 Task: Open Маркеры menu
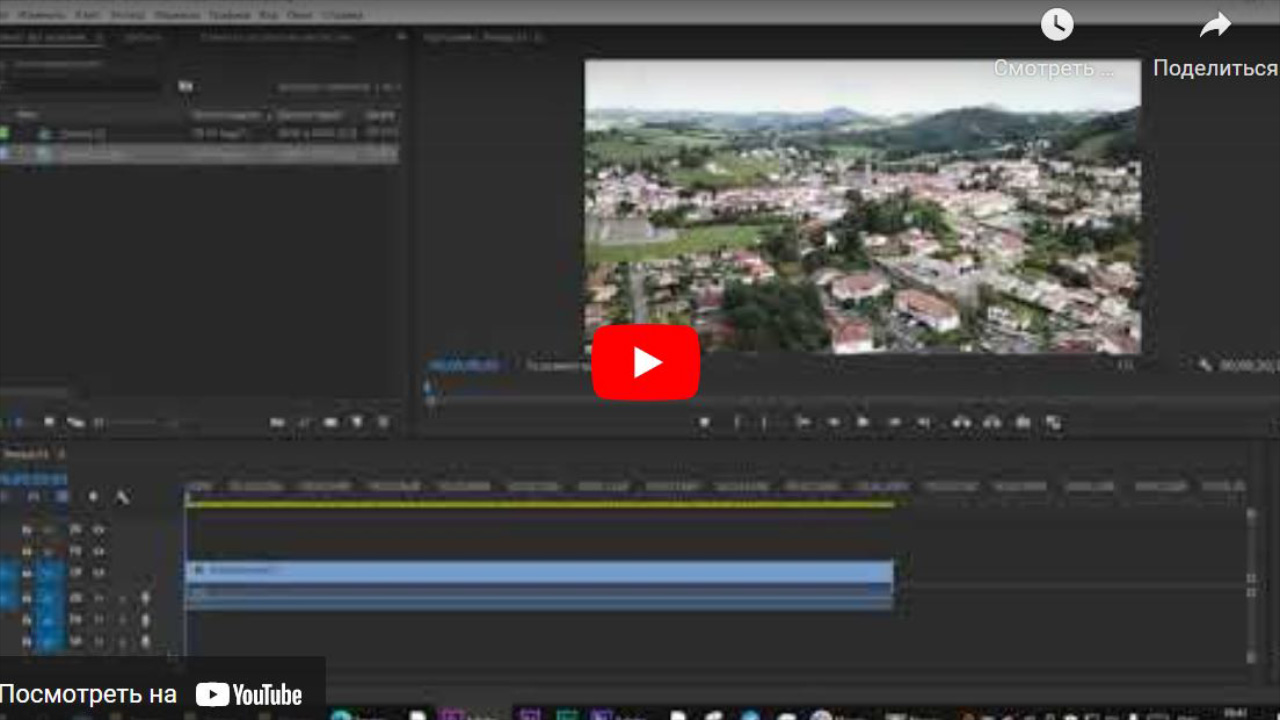[175, 15]
